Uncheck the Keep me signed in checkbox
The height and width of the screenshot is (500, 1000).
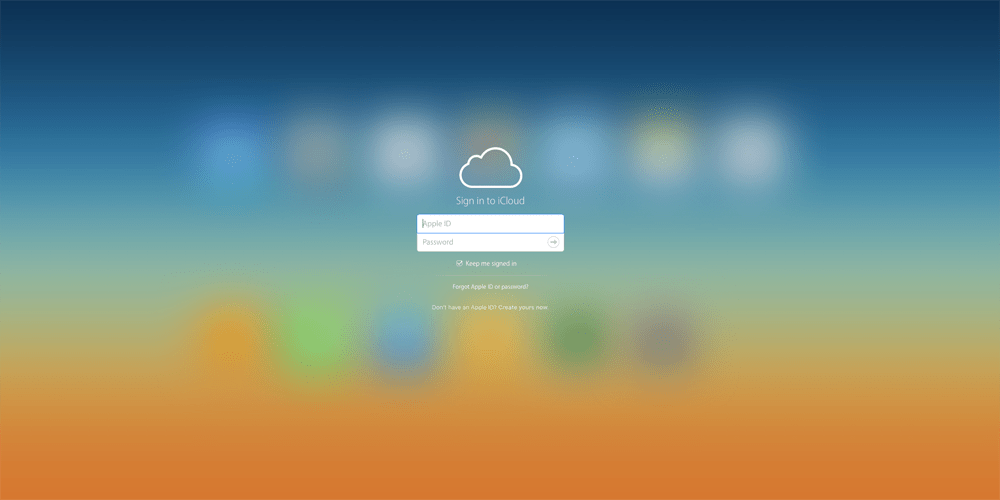click(459, 263)
